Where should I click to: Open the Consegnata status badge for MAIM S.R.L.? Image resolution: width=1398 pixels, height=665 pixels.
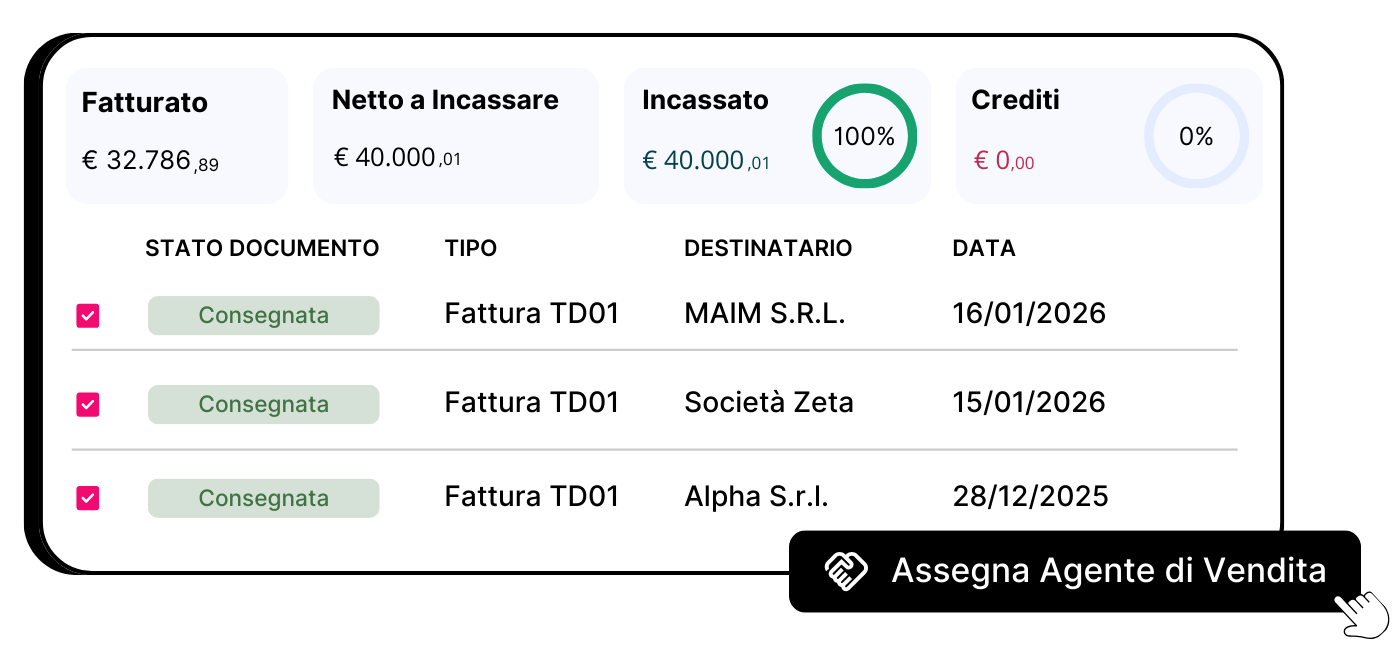tap(263, 315)
